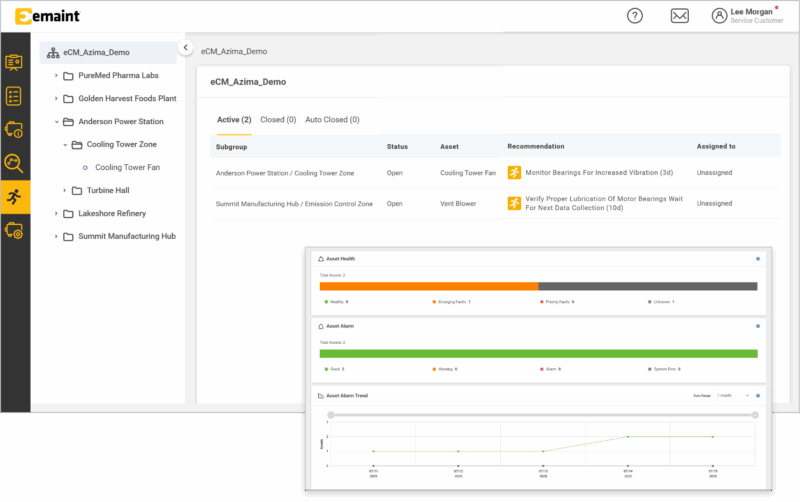Select the running man recommendations sidebar icon
The height and width of the screenshot is (502, 800).
(x=15, y=196)
